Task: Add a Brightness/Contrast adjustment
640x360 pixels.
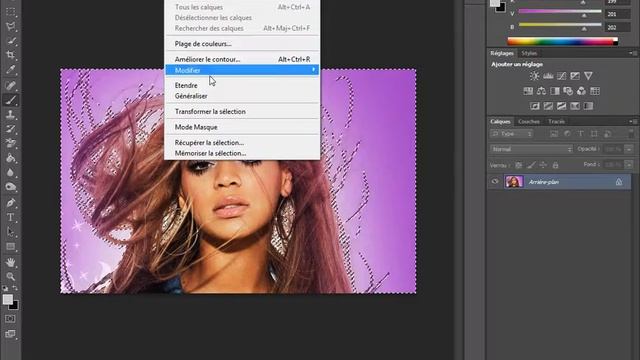Action: point(534,76)
